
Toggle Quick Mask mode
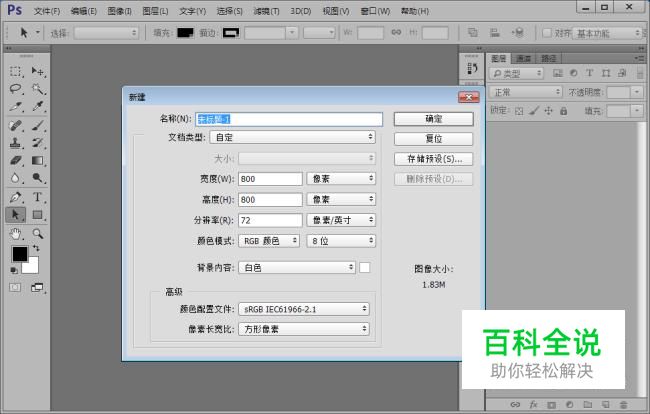click(x=15, y=287)
